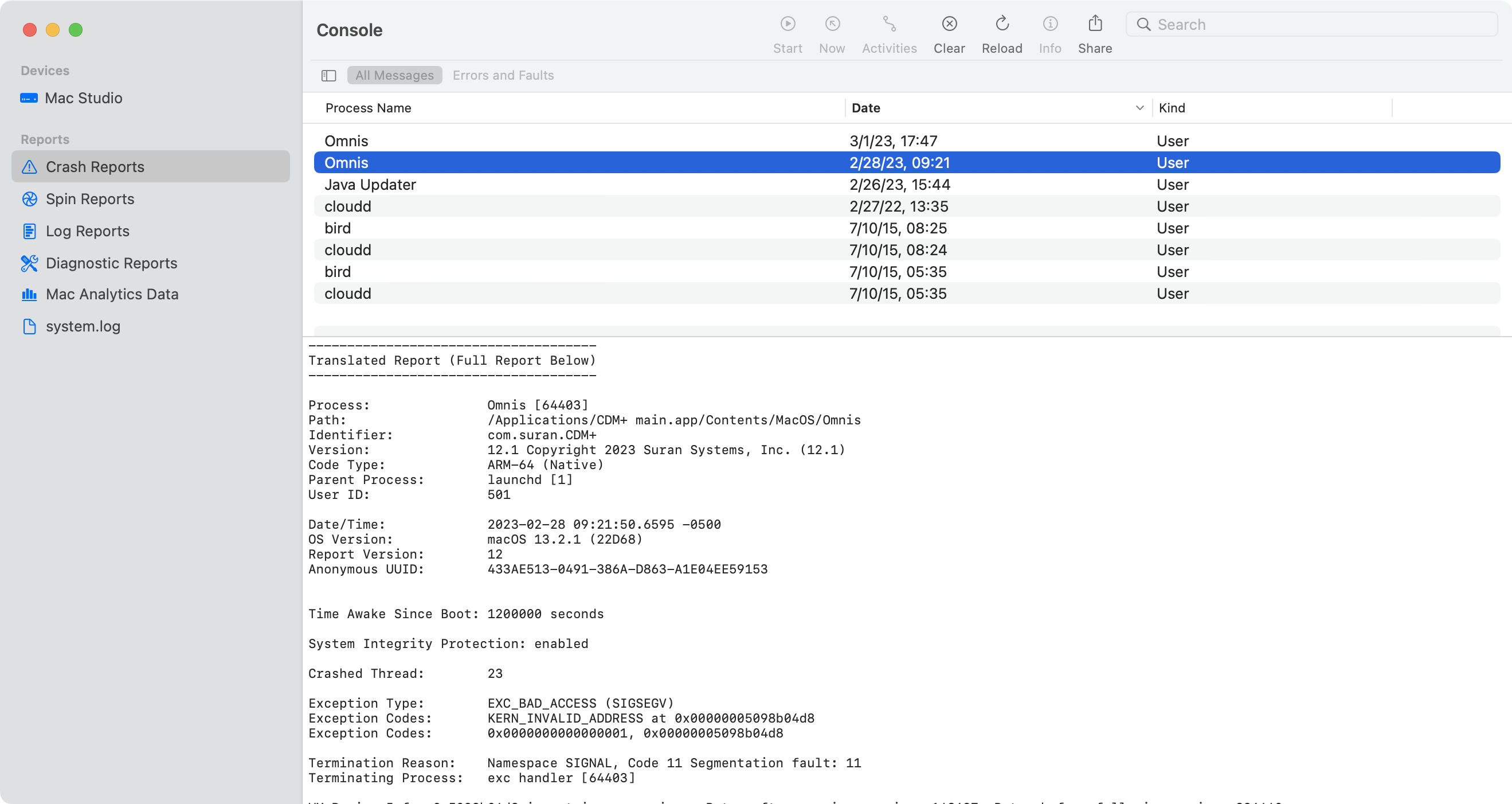Screen dimensions: 1512x804
Task: Switch to All Messages filter
Action: 394,76
